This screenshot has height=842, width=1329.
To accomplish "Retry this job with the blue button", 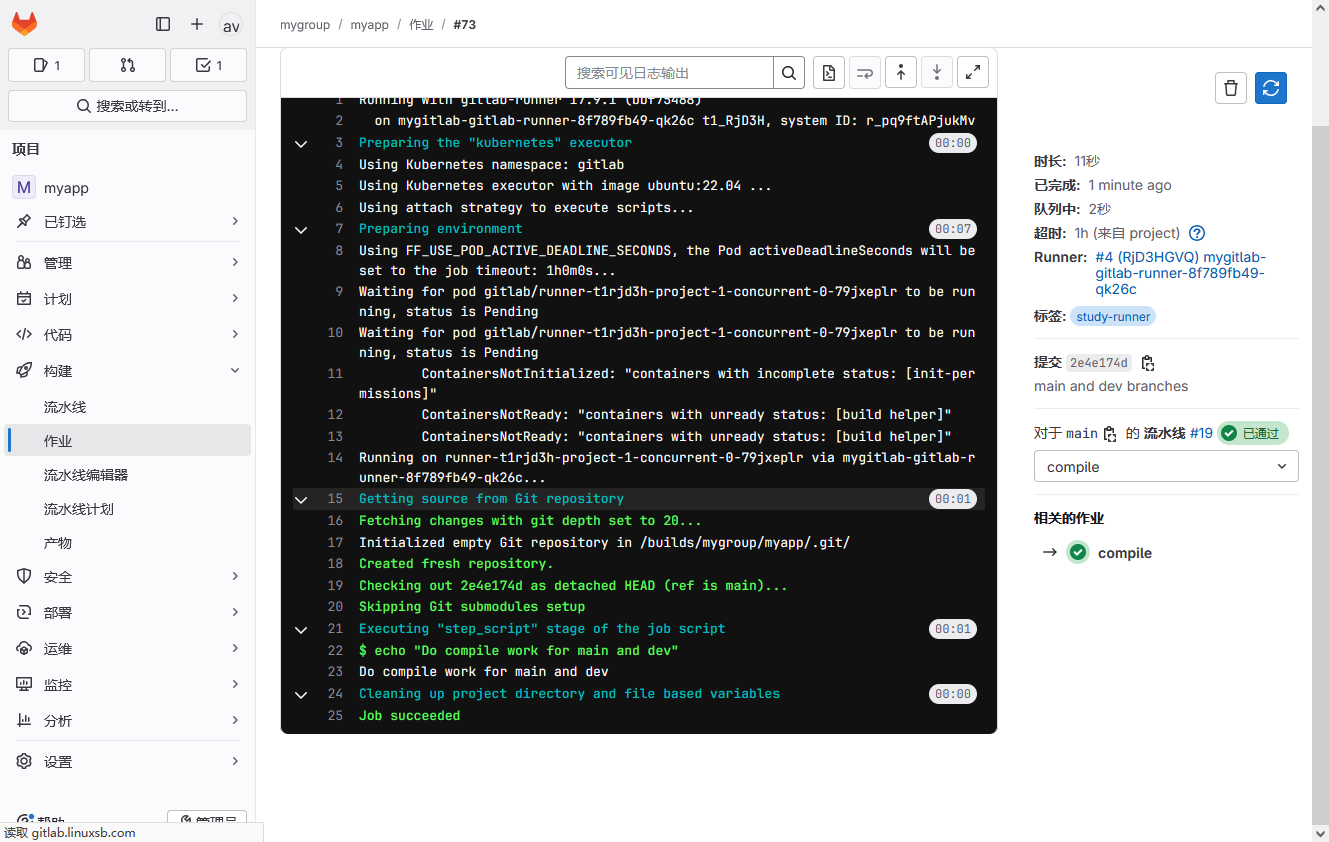I will (x=1271, y=88).
